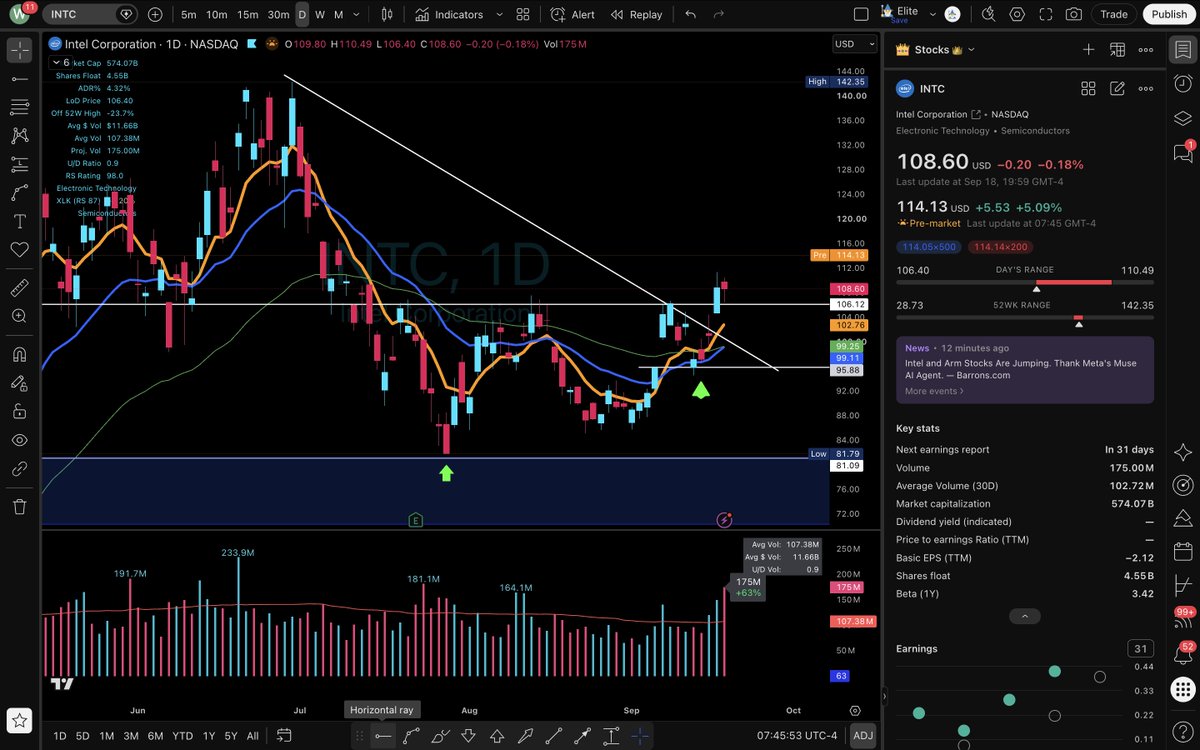
Task: Switch to 30m timeframe
Action: [x=278, y=14]
